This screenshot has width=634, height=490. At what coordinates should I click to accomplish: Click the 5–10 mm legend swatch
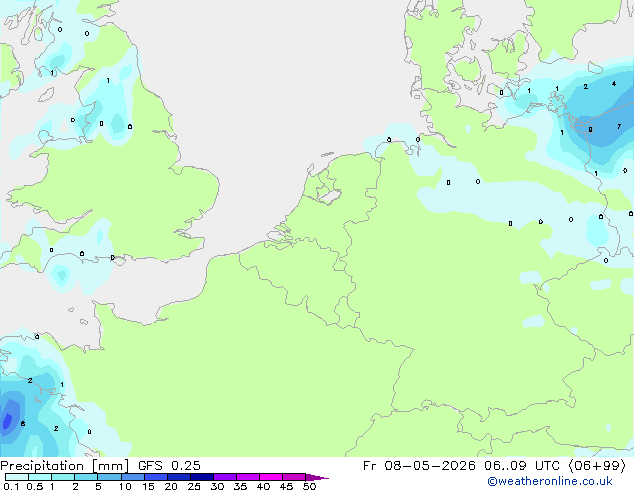tap(109, 477)
